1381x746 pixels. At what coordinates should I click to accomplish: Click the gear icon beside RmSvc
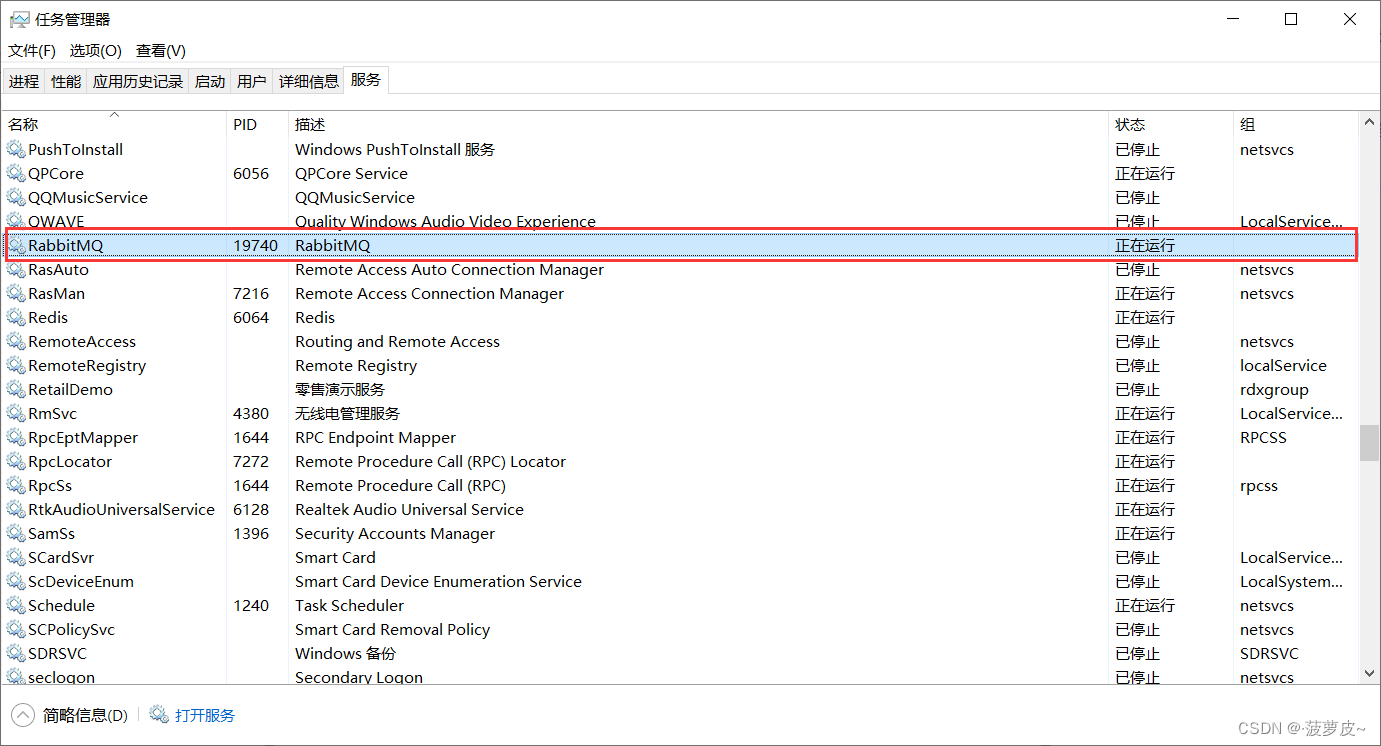(x=16, y=414)
